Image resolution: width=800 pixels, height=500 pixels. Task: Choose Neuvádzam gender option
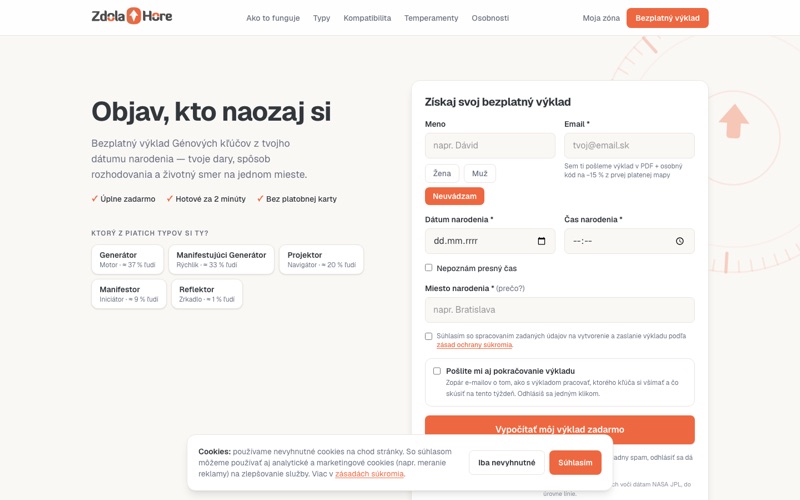(x=455, y=196)
